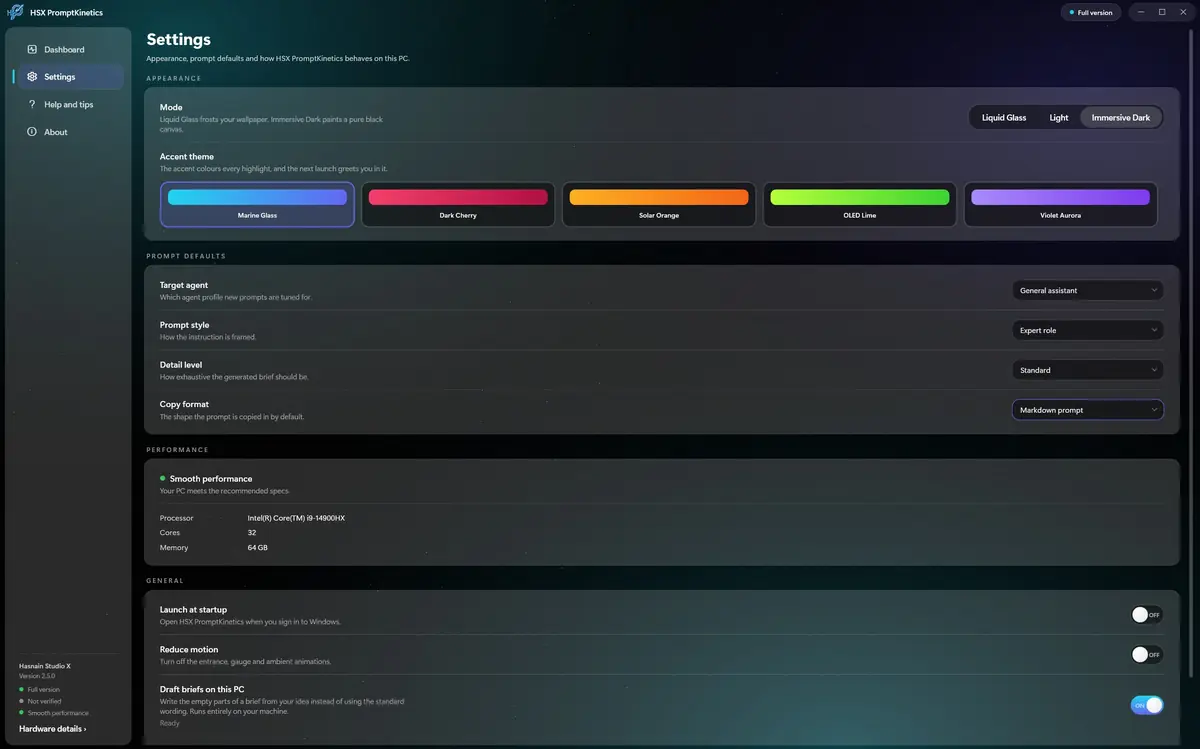Switch mode to Light
This screenshot has width=1200, height=749.
point(1059,117)
